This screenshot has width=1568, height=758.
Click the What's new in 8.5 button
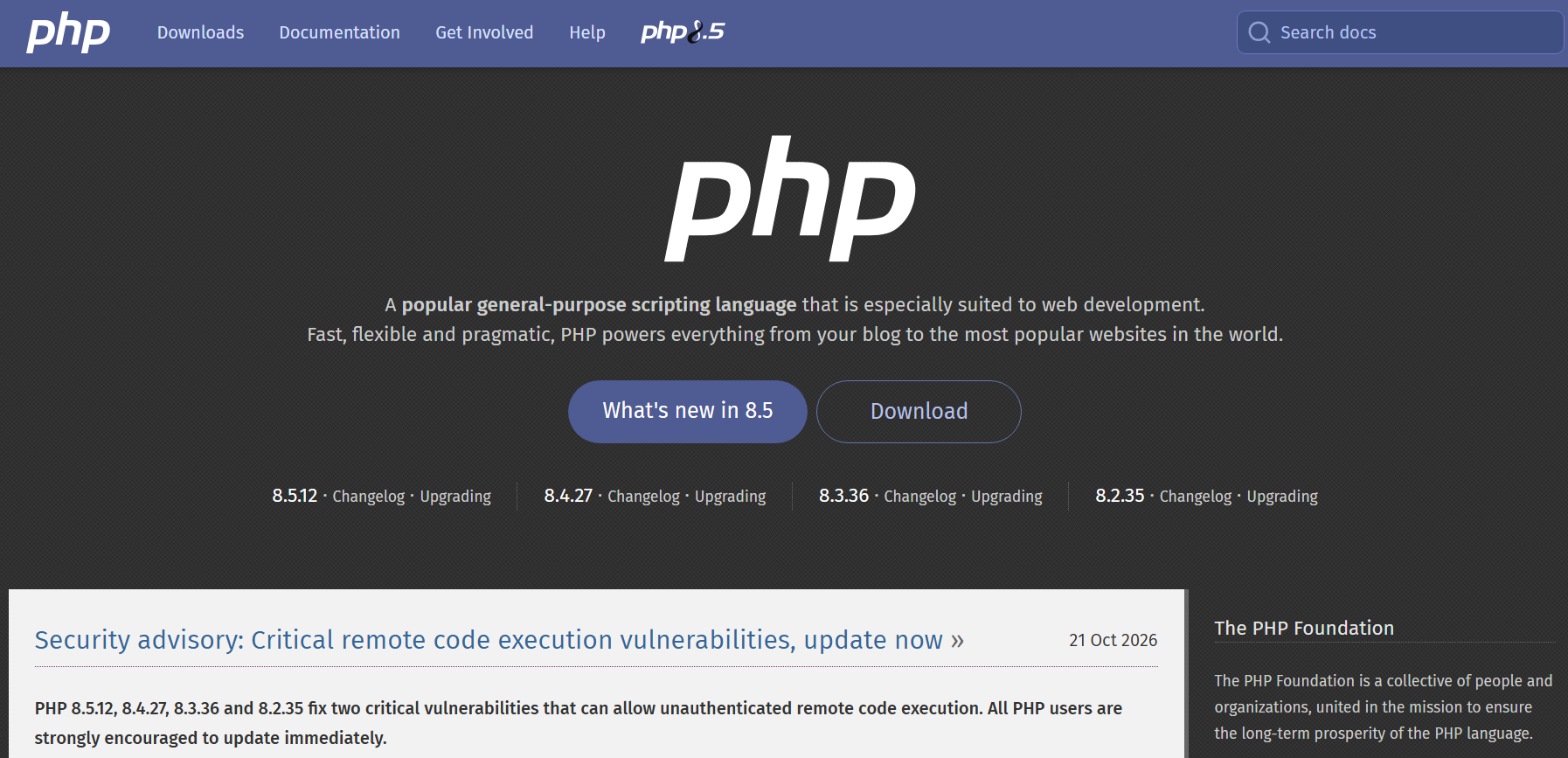688,411
